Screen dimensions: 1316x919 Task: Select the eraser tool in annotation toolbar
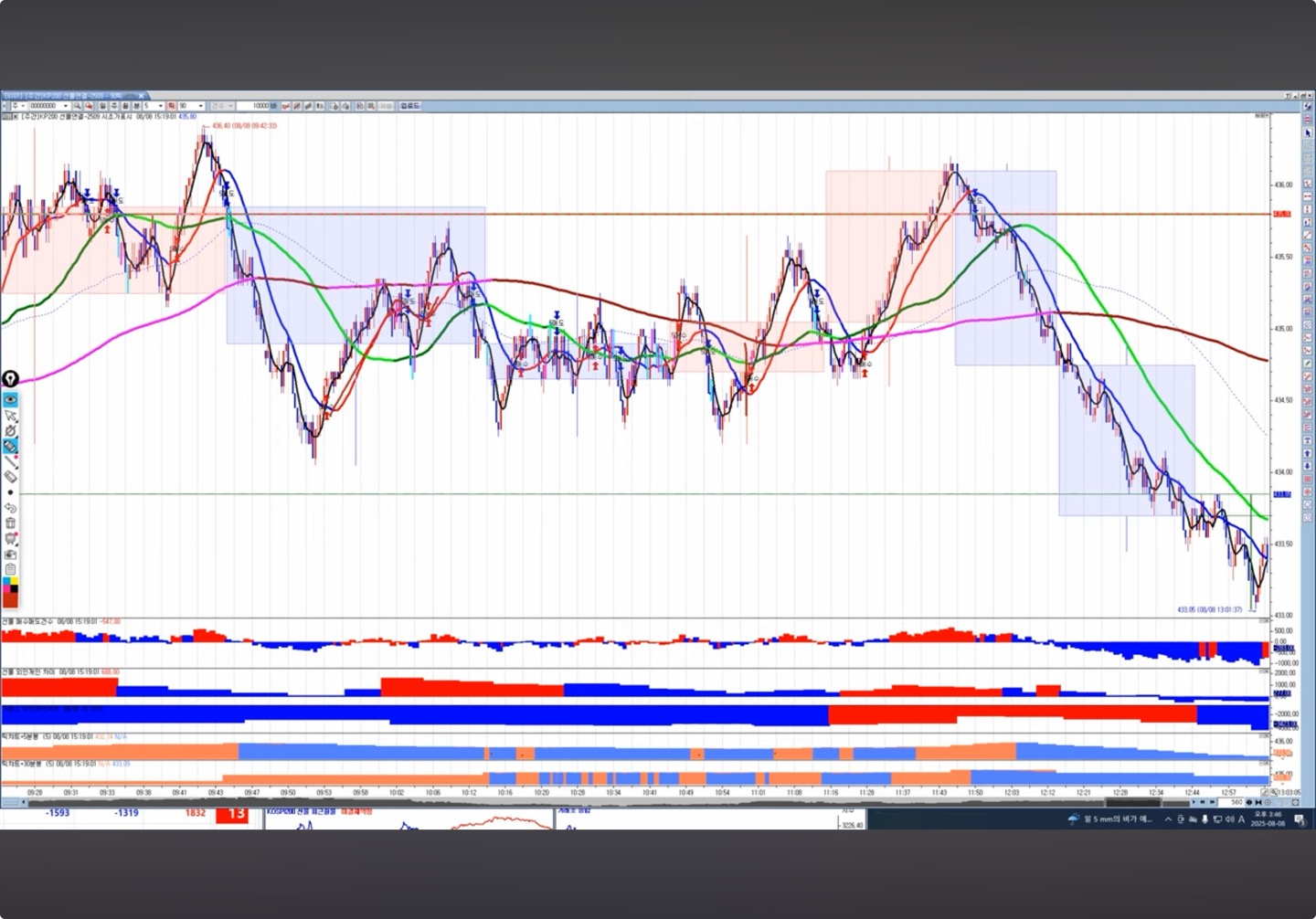[10, 477]
